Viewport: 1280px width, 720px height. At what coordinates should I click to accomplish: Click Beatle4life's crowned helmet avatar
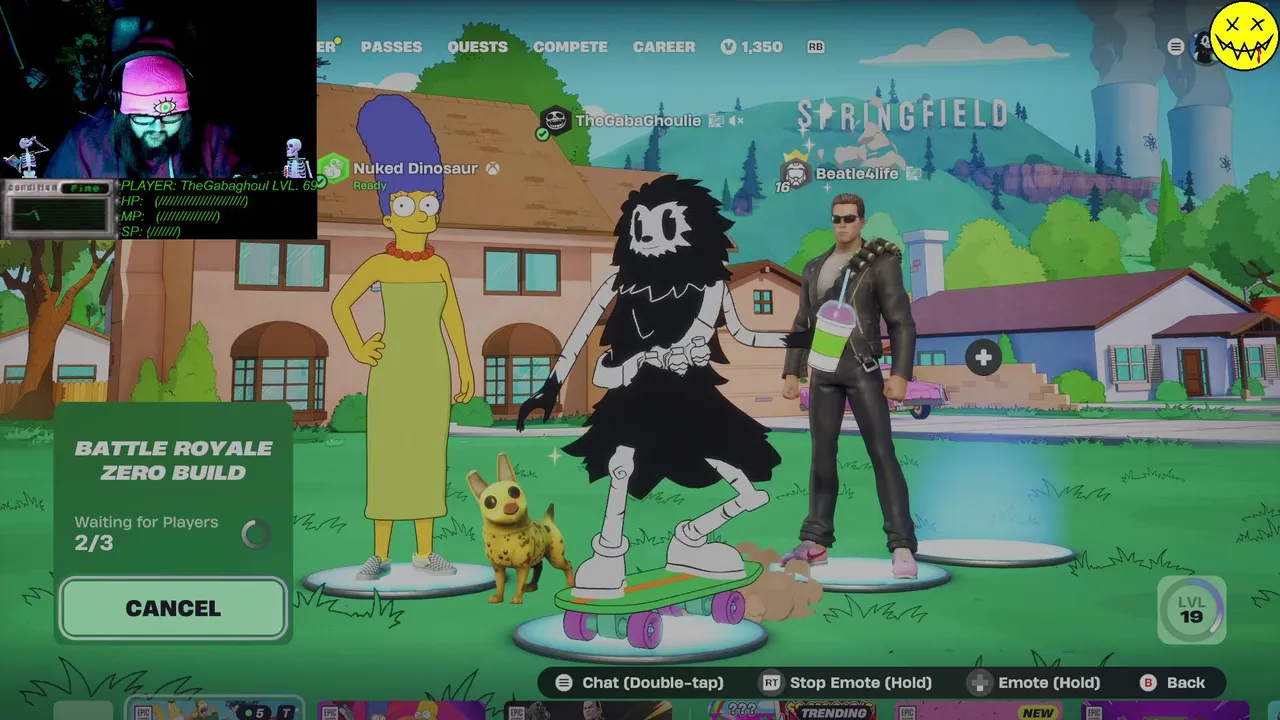pyautogui.click(x=795, y=171)
